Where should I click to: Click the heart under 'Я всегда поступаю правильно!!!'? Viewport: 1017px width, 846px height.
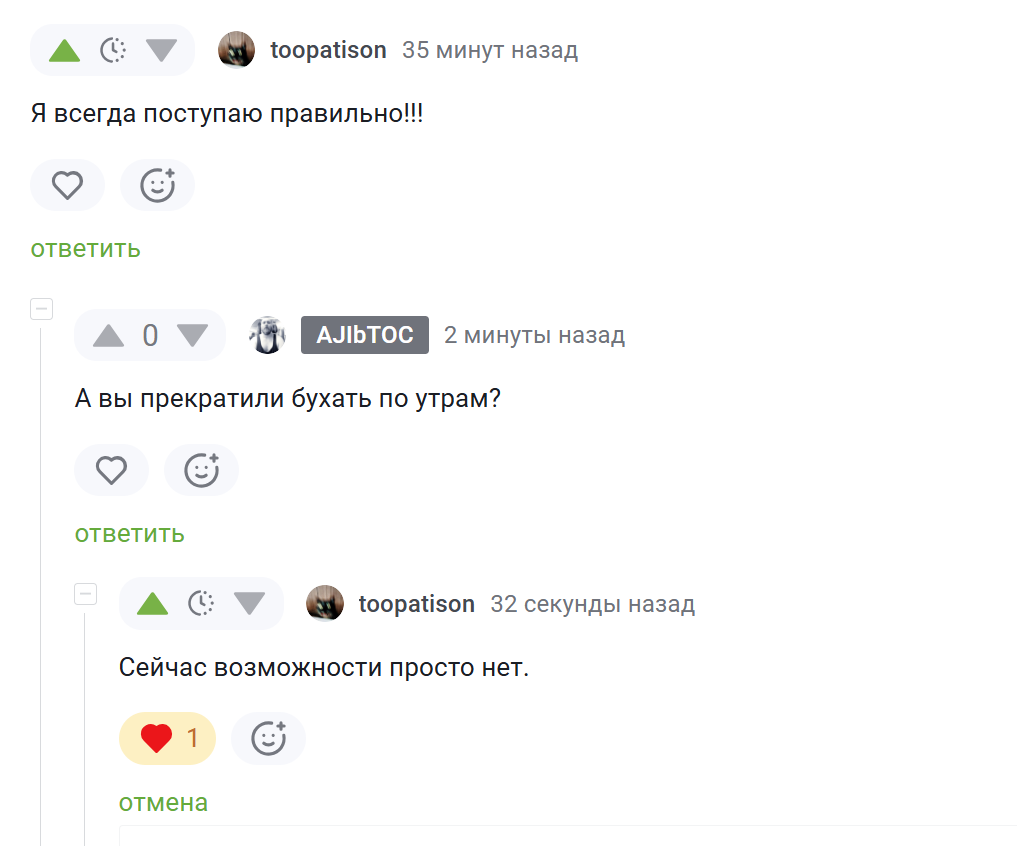point(67,185)
